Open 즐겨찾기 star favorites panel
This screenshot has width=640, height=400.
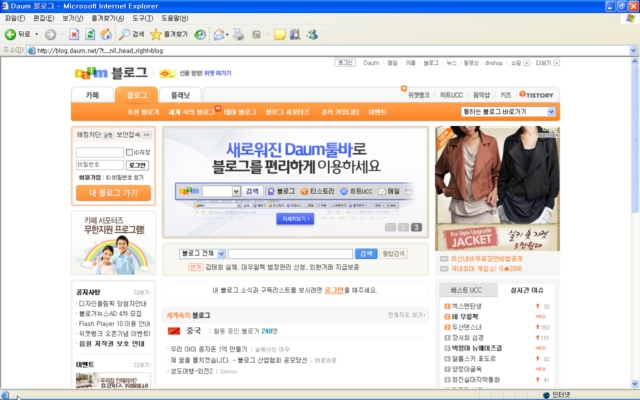168,35
